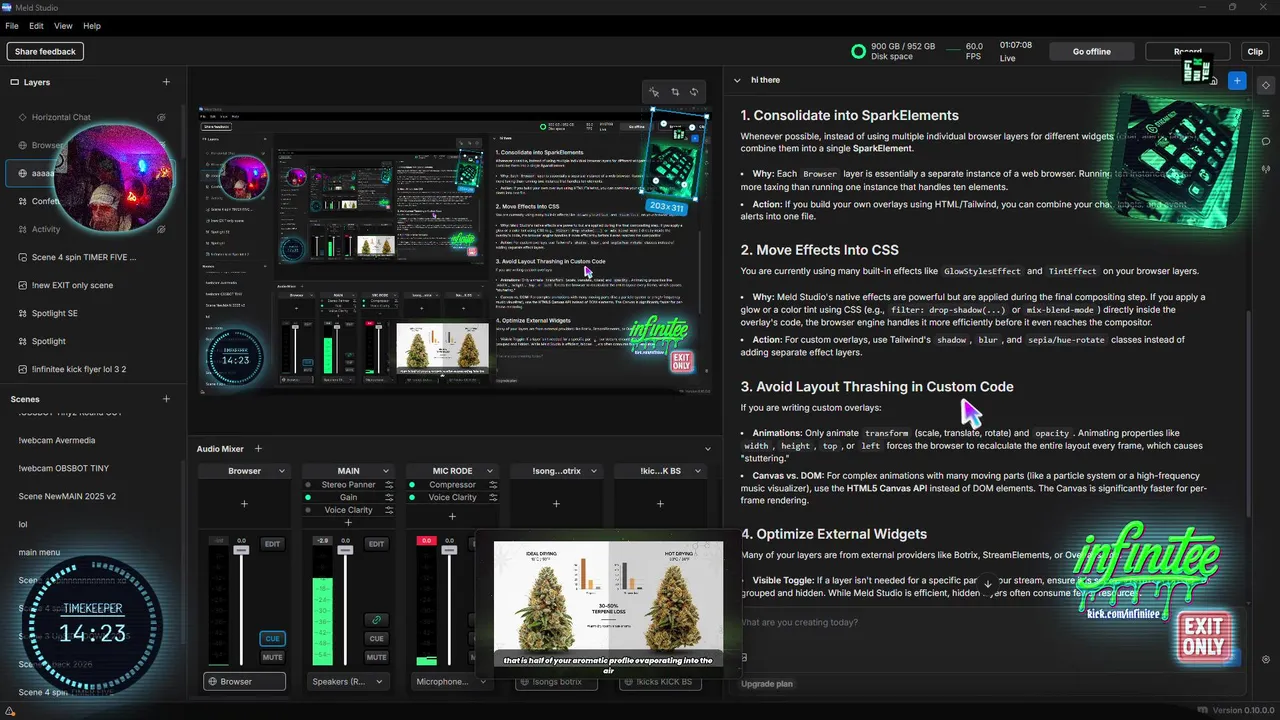The image size is (1280, 720).
Task: Open the Edit menu
Action: [x=36, y=26]
